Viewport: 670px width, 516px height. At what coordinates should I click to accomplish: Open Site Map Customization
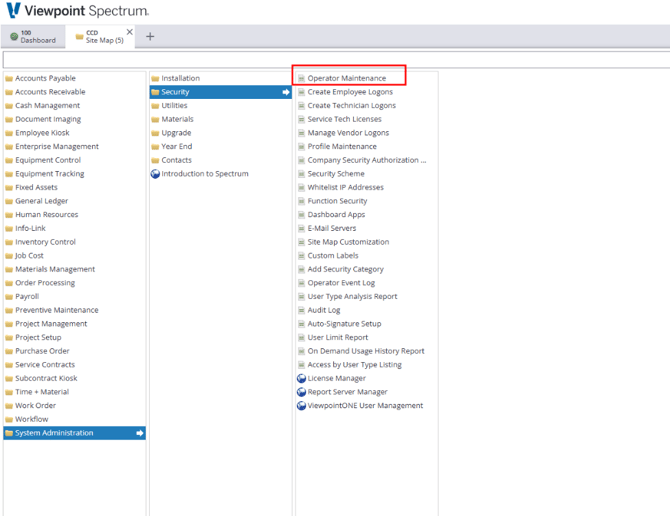348,242
